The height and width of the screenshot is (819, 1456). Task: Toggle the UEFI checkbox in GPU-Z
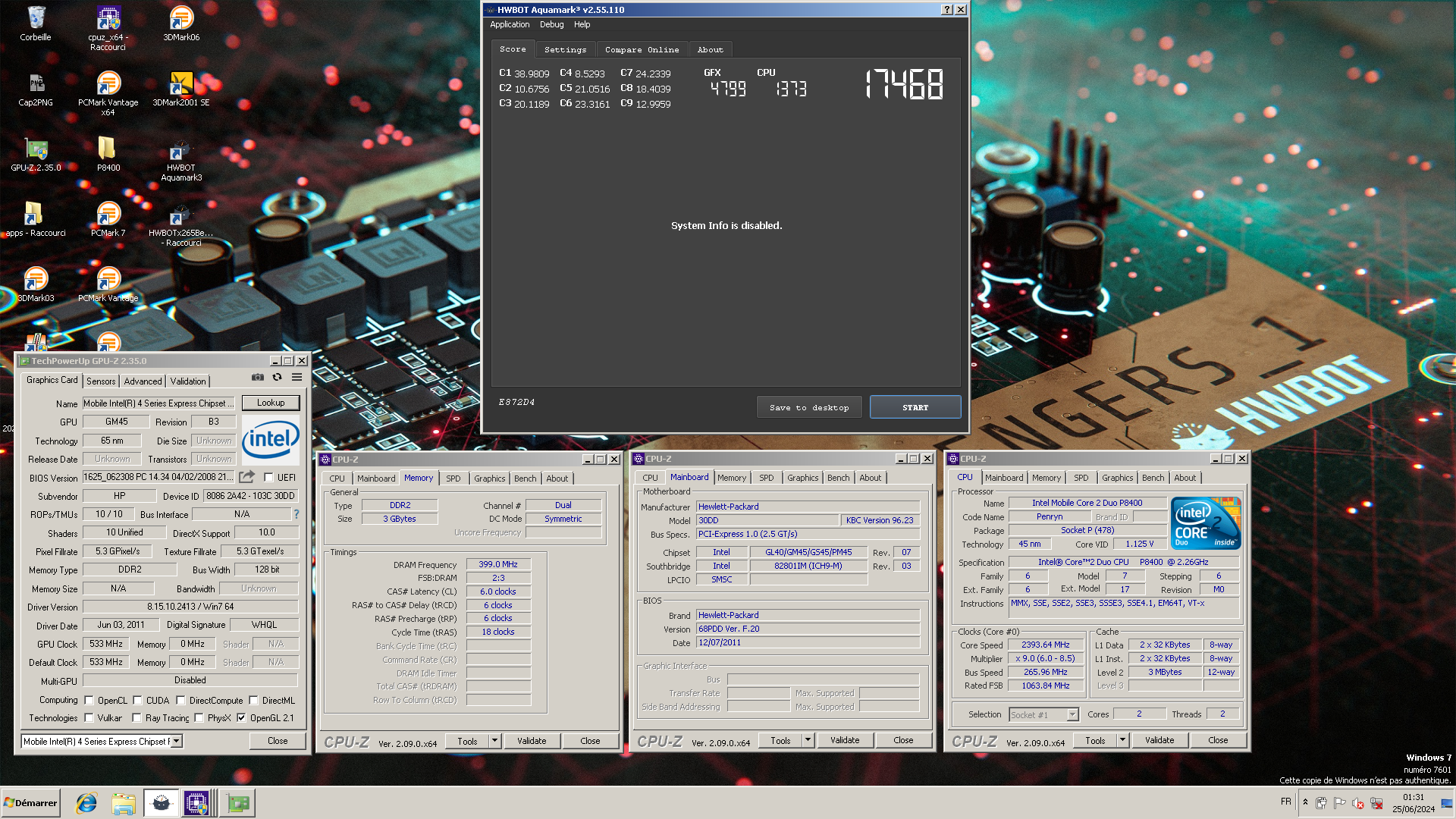[268, 477]
